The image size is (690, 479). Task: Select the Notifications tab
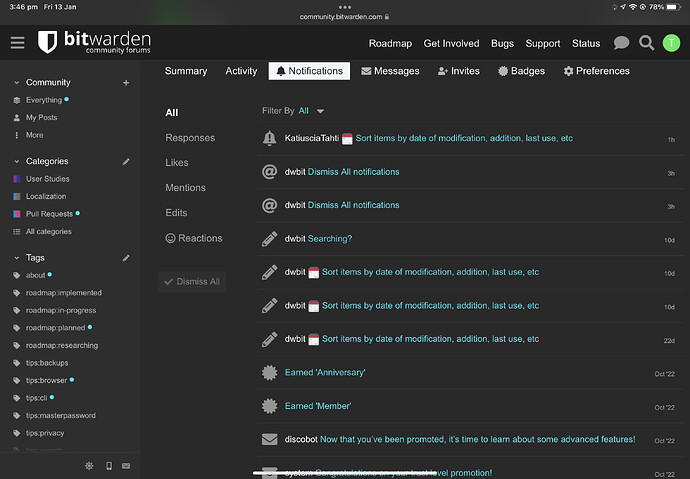(309, 71)
